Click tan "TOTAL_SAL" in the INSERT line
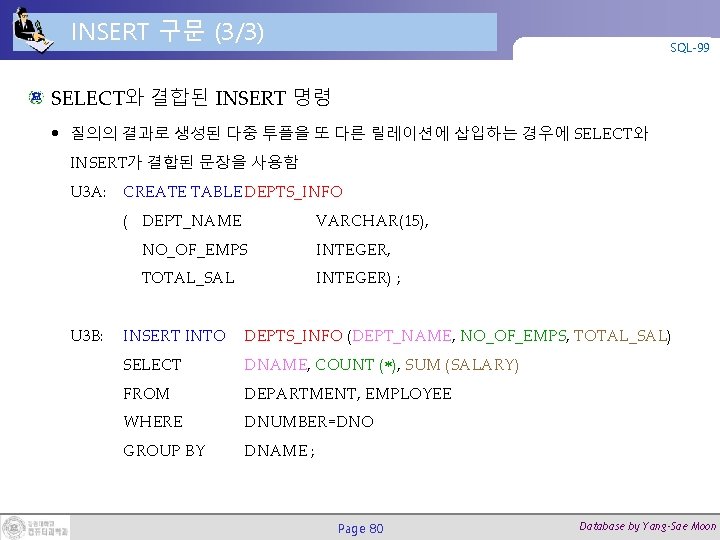Image resolution: width=720 pixels, height=540 pixels. (620, 336)
